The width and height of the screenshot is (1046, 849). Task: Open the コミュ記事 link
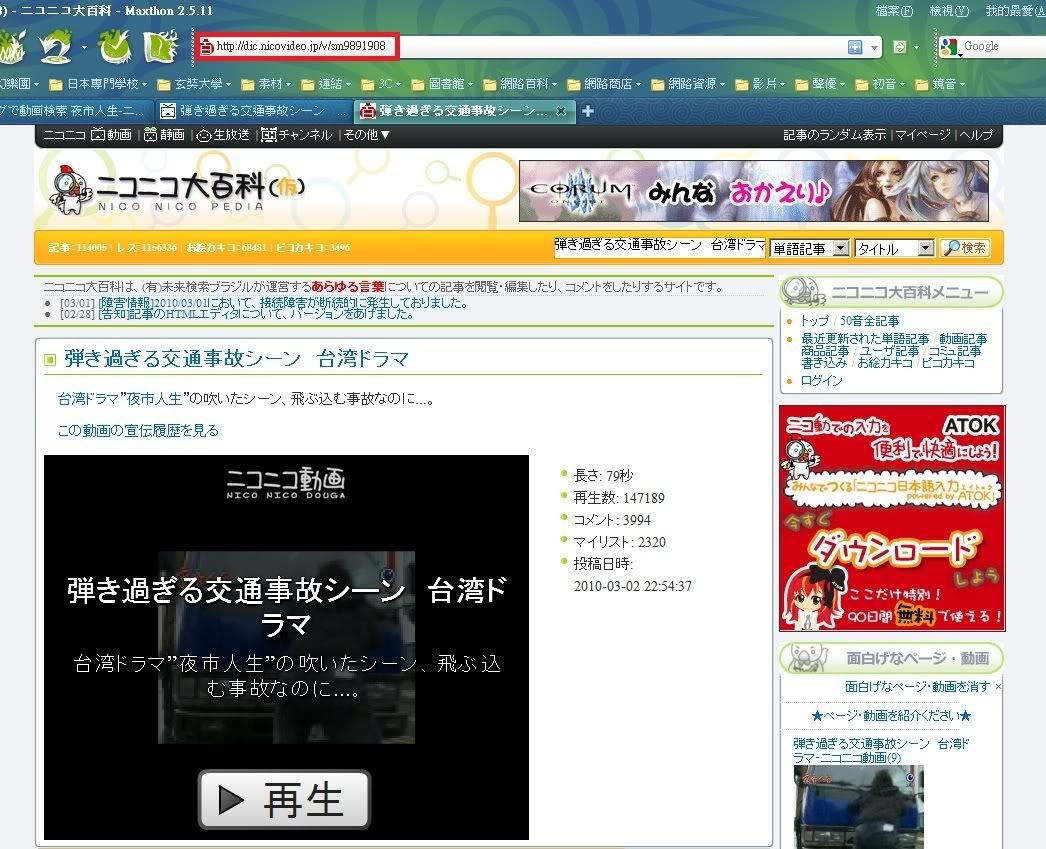(x=954, y=351)
